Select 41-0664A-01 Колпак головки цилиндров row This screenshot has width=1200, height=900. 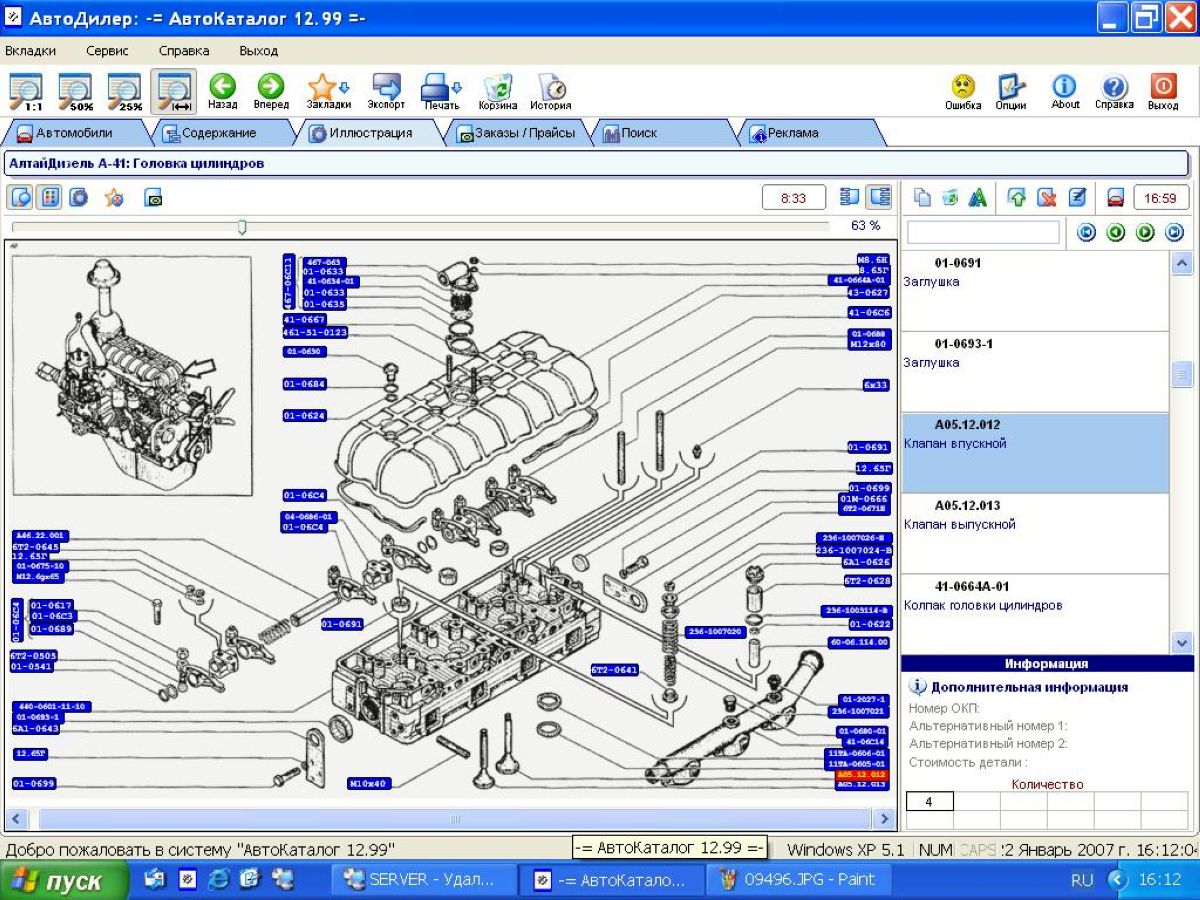(1035, 613)
